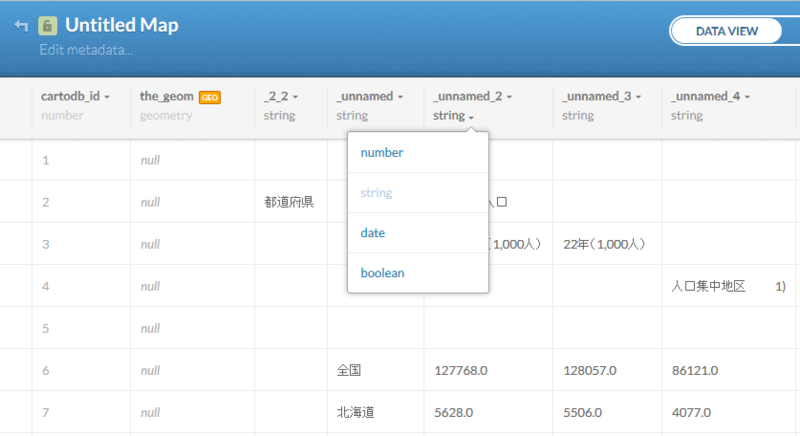Click the null geometry in row 6
This screenshot has height=436, width=800.
coord(150,371)
